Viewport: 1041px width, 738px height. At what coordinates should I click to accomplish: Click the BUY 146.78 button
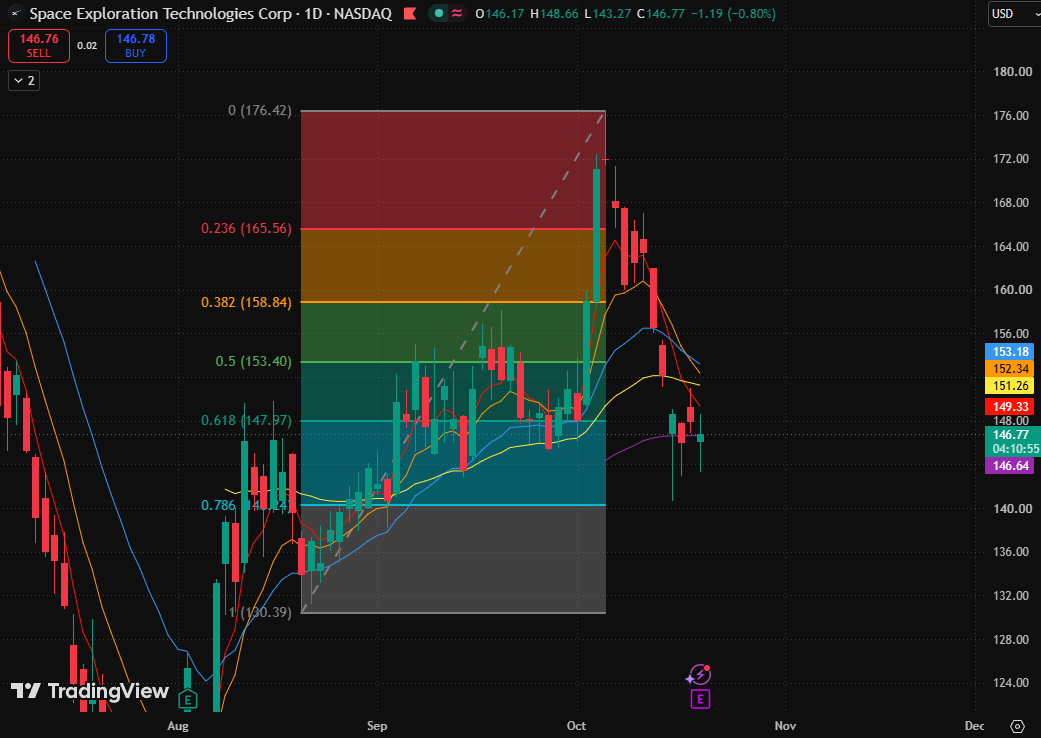[135, 46]
